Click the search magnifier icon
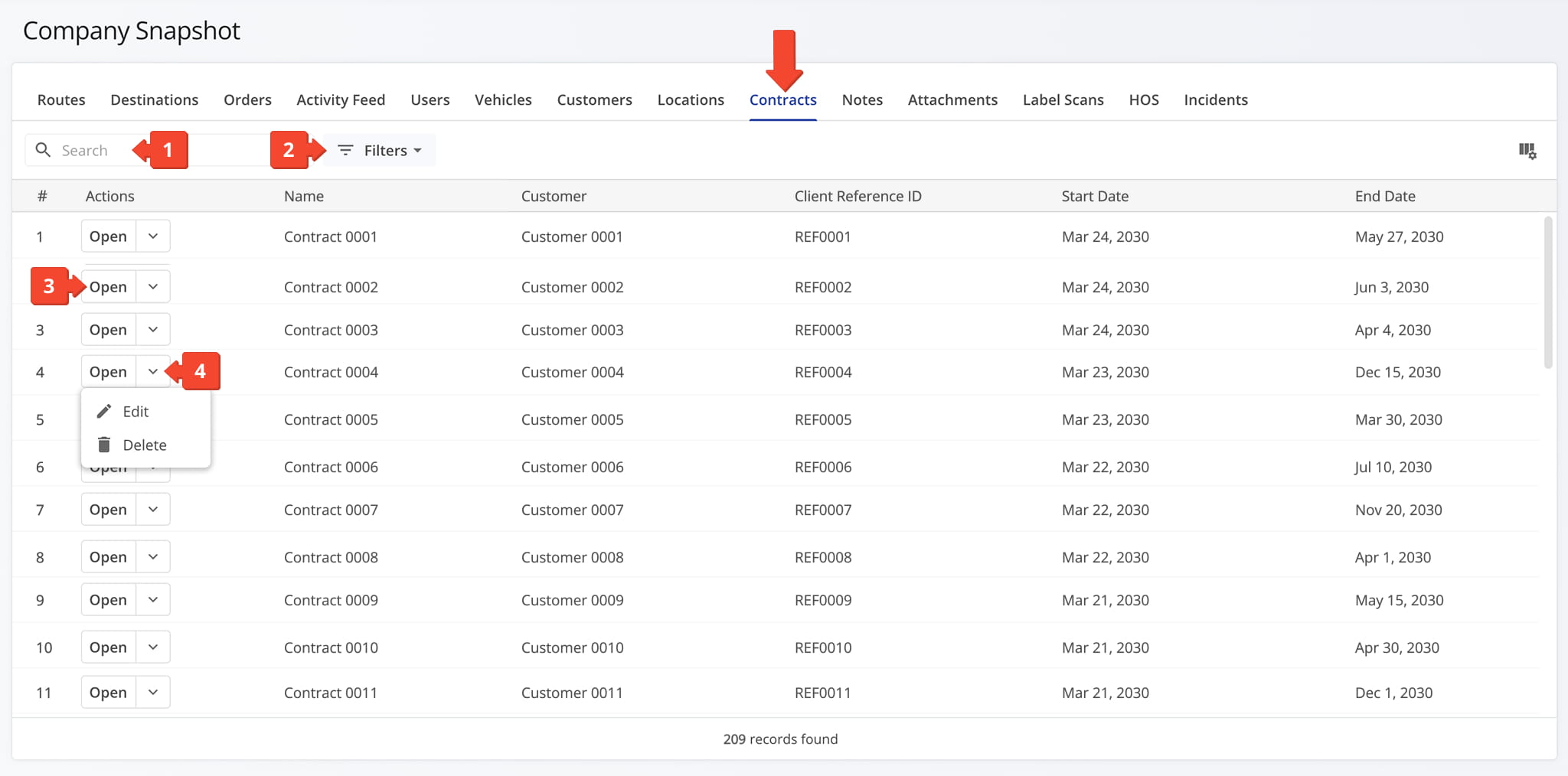The height and width of the screenshot is (776, 1568). (44, 150)
